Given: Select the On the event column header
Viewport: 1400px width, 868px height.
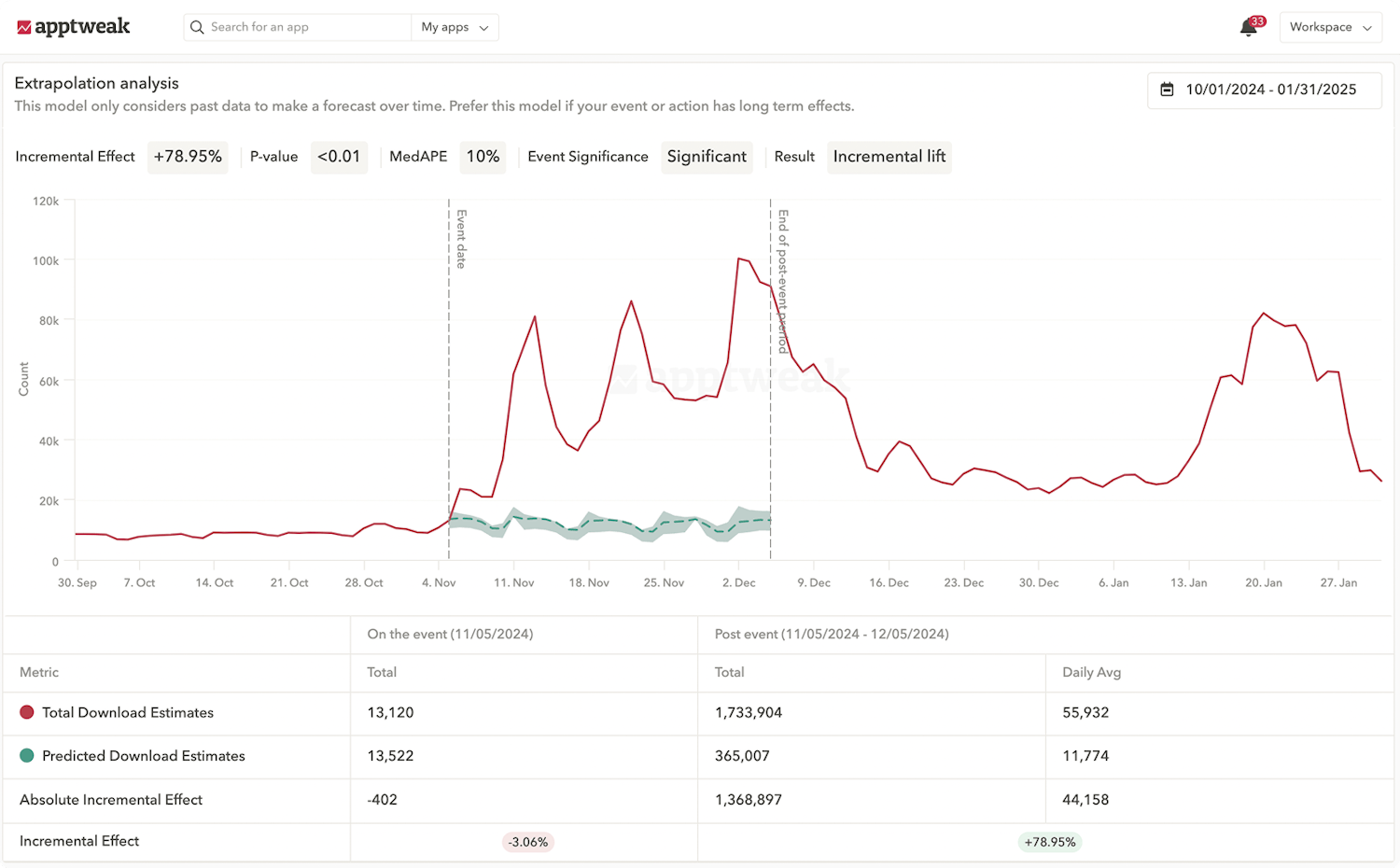Looking at the screenshot, I should [450, 634].
